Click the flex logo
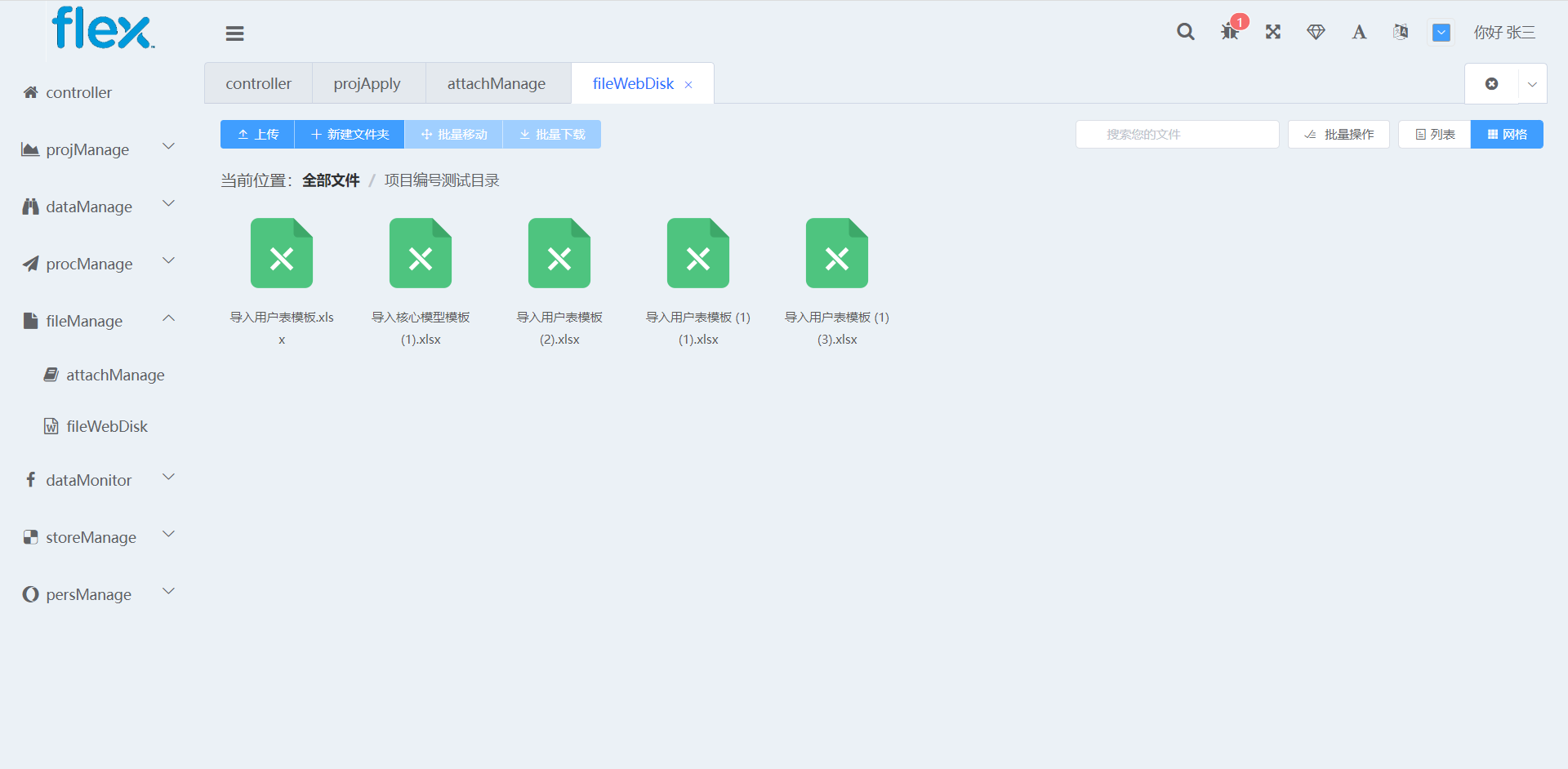The width and height of the screenshot is (1568, 769). pos(102,29)
